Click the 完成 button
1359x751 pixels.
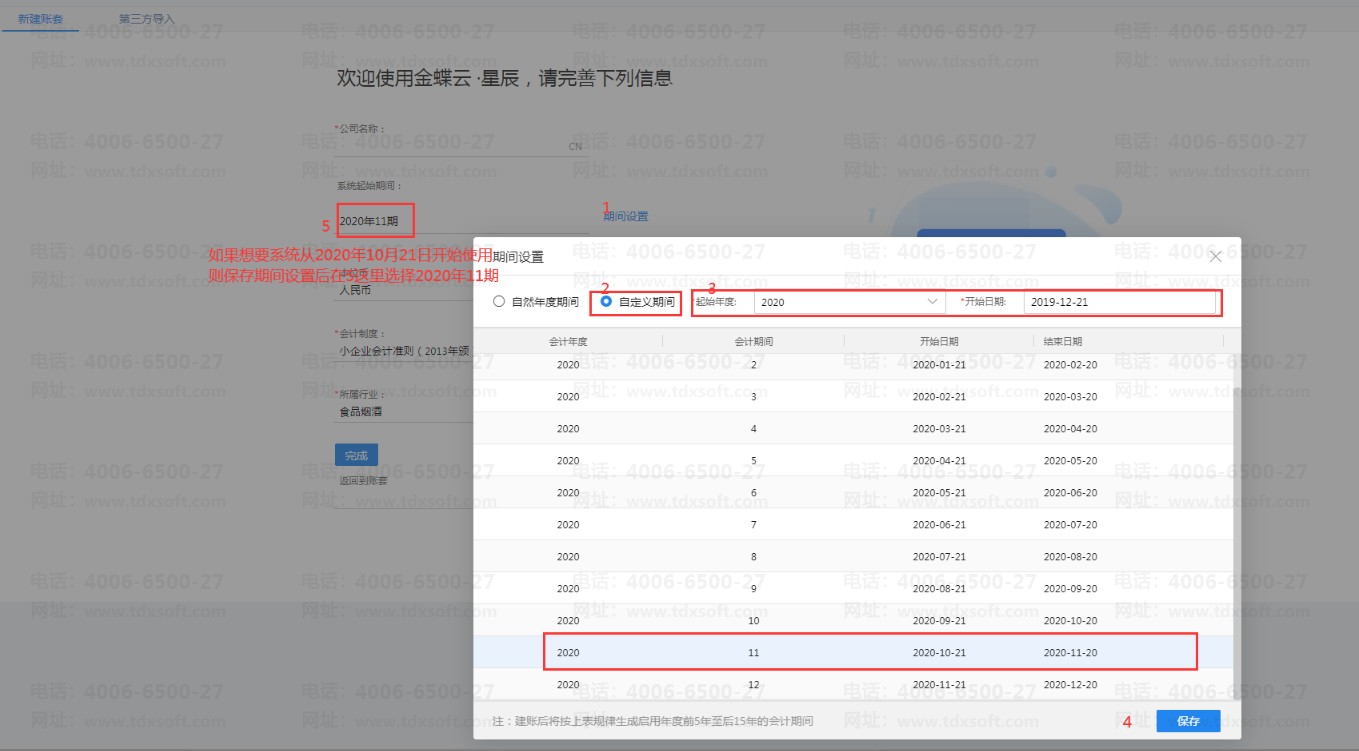point(356,455)
